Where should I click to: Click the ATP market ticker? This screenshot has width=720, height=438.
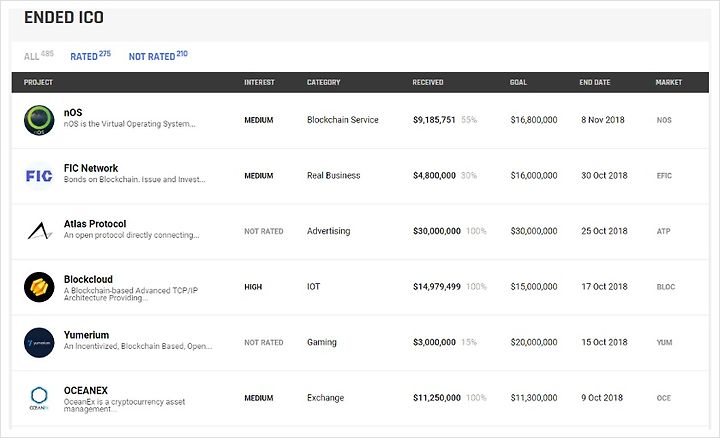click(664, 231)
